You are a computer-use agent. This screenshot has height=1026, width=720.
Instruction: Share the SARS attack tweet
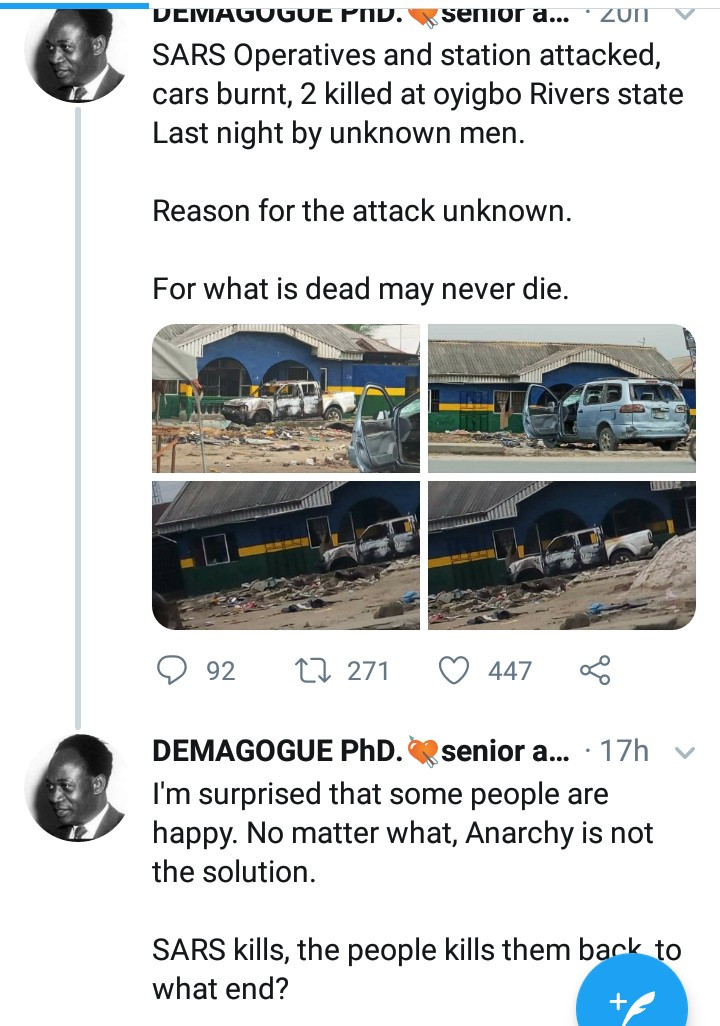click(595, 670)
